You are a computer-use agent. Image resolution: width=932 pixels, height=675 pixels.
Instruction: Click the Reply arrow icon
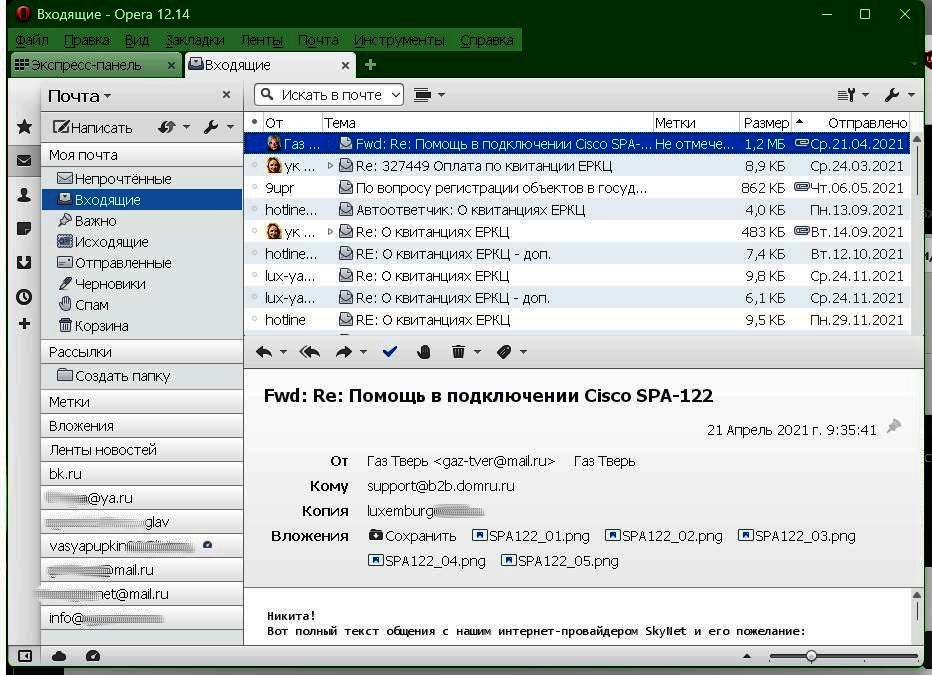pos(264,352)
